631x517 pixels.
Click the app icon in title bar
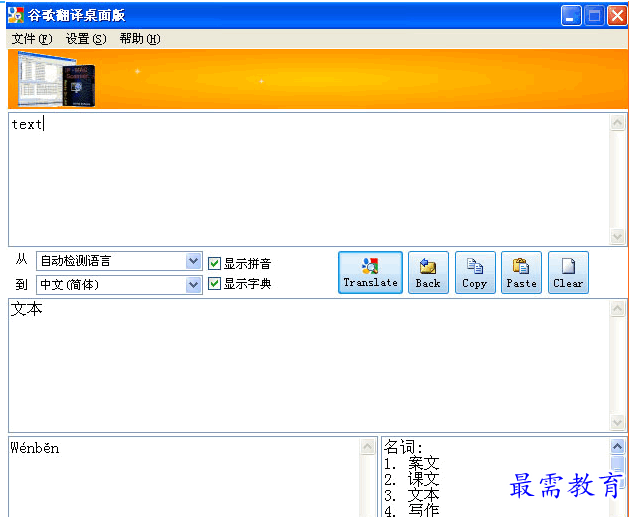16,15
